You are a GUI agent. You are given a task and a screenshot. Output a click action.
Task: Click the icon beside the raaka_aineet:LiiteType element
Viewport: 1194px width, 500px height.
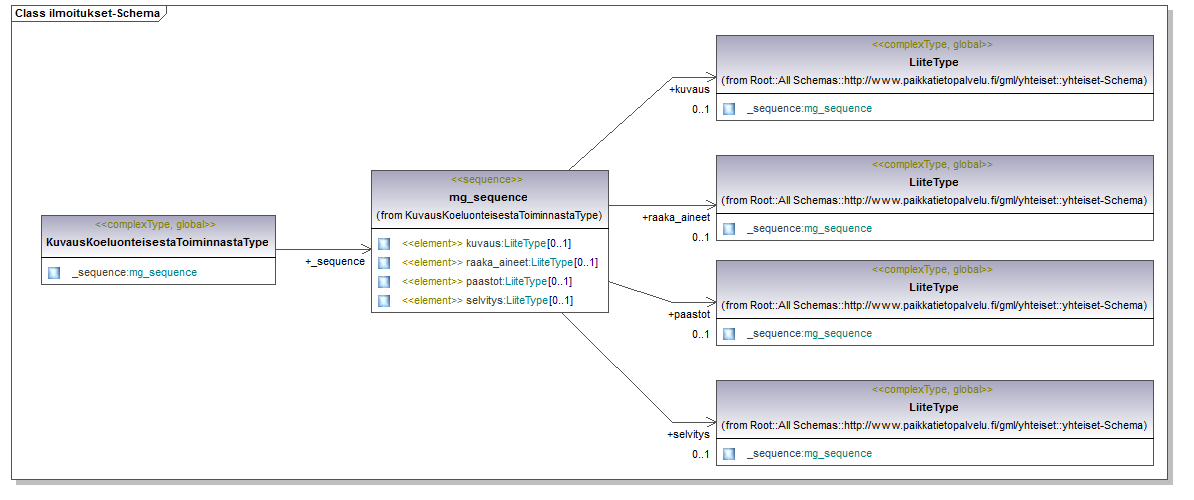(x=384, y=263)
